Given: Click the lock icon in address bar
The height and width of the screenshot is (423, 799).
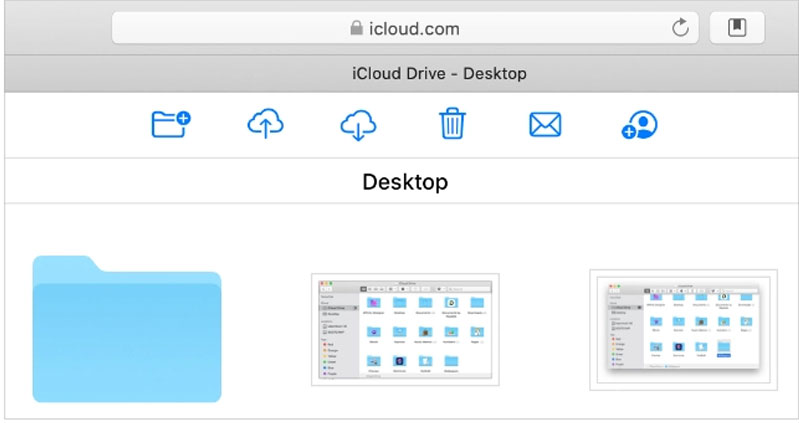Looking at the screenshot, I should click(x=356, y=28).
